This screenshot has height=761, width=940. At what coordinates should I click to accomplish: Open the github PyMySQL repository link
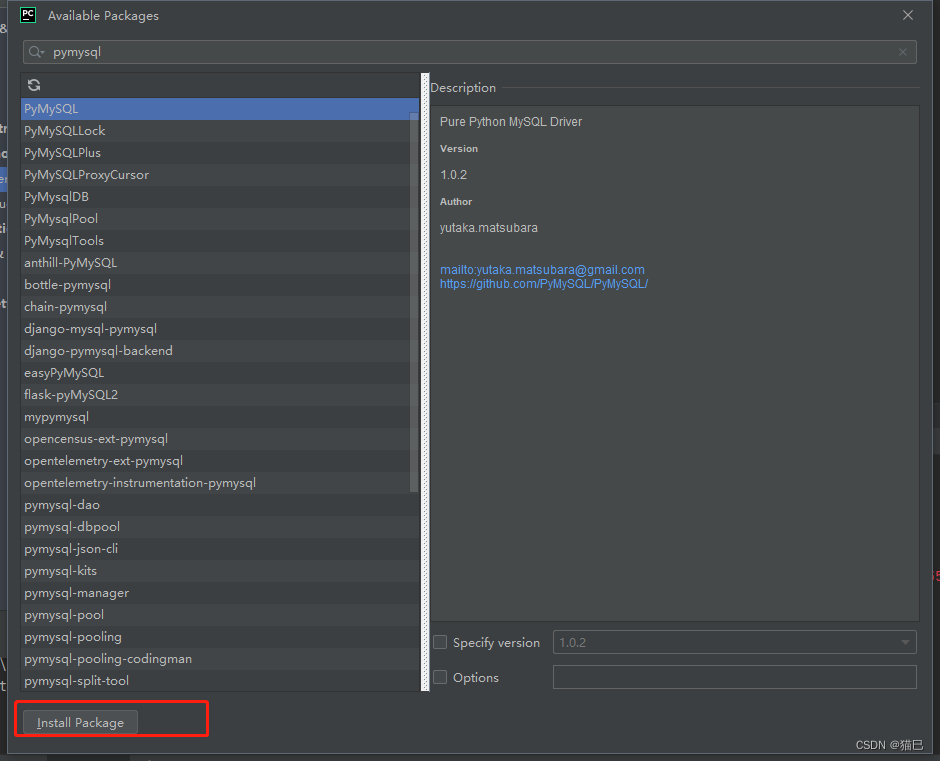tap(544, 284)
